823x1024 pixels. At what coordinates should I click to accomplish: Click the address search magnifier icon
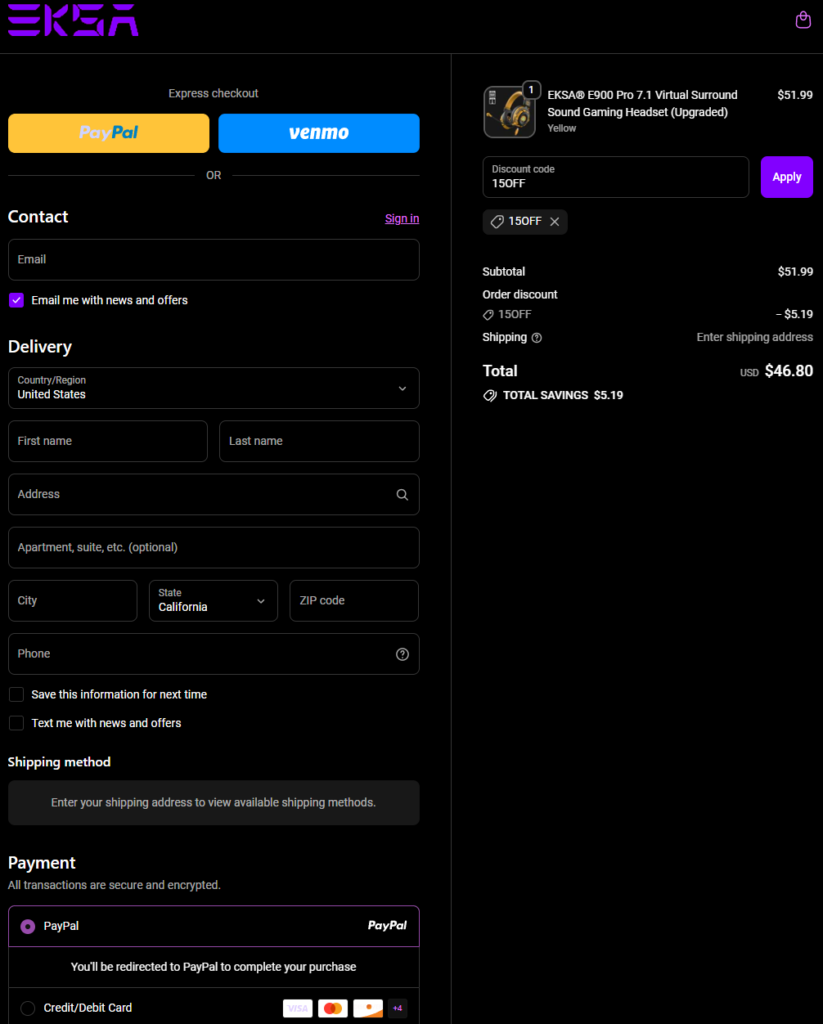coord(402,494)
